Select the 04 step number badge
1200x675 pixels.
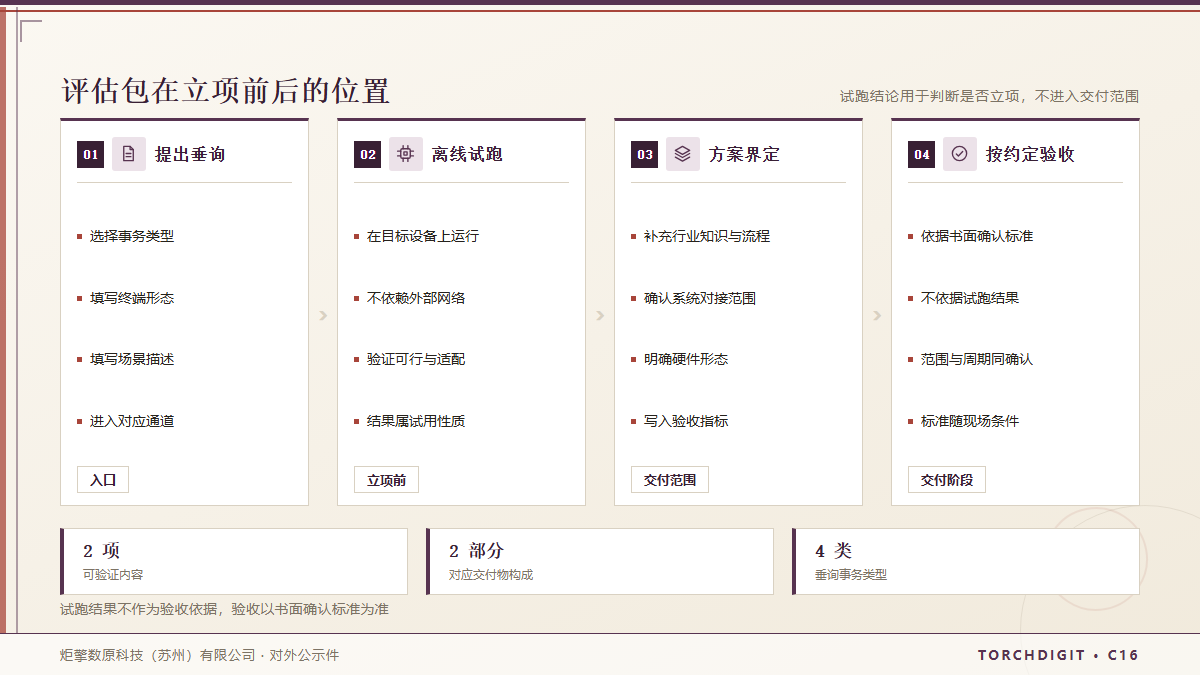coord(922,155)
